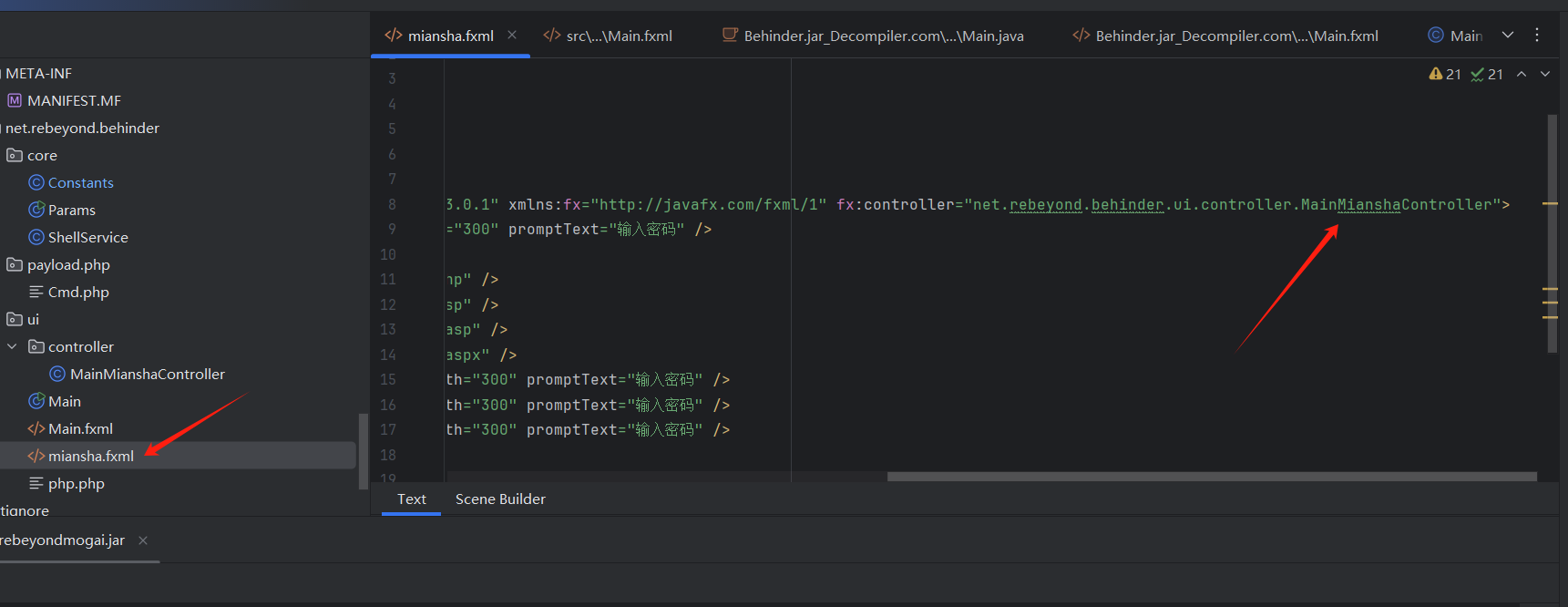Viewport: 1568px width, 607px height.
Task: Click the aspx text on line 14
Action: (x=463, y=355)
